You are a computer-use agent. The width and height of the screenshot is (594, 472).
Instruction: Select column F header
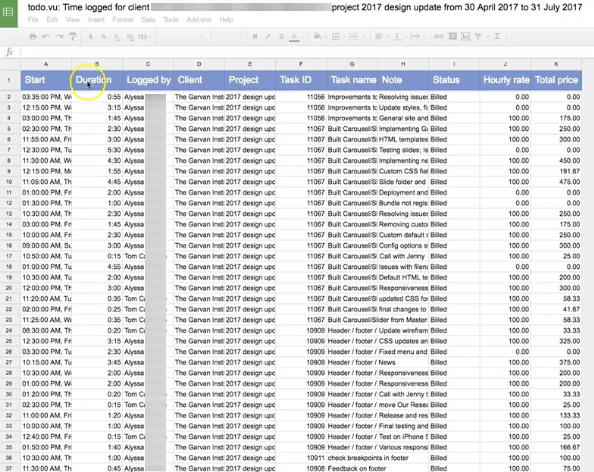301,64
